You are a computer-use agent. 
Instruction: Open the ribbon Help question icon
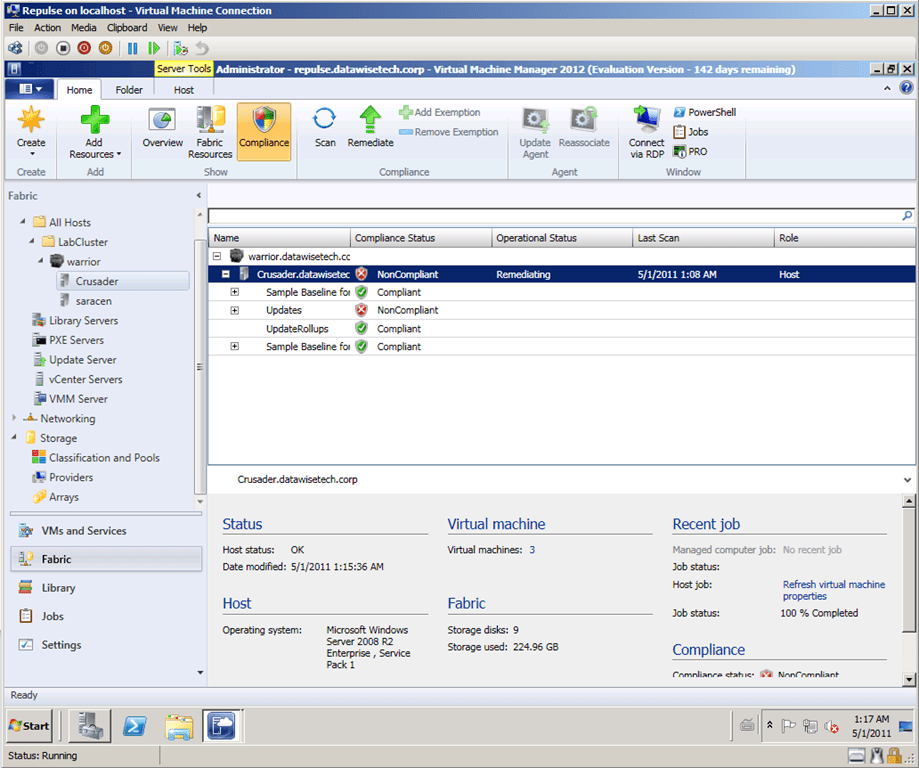click(906, 88)
